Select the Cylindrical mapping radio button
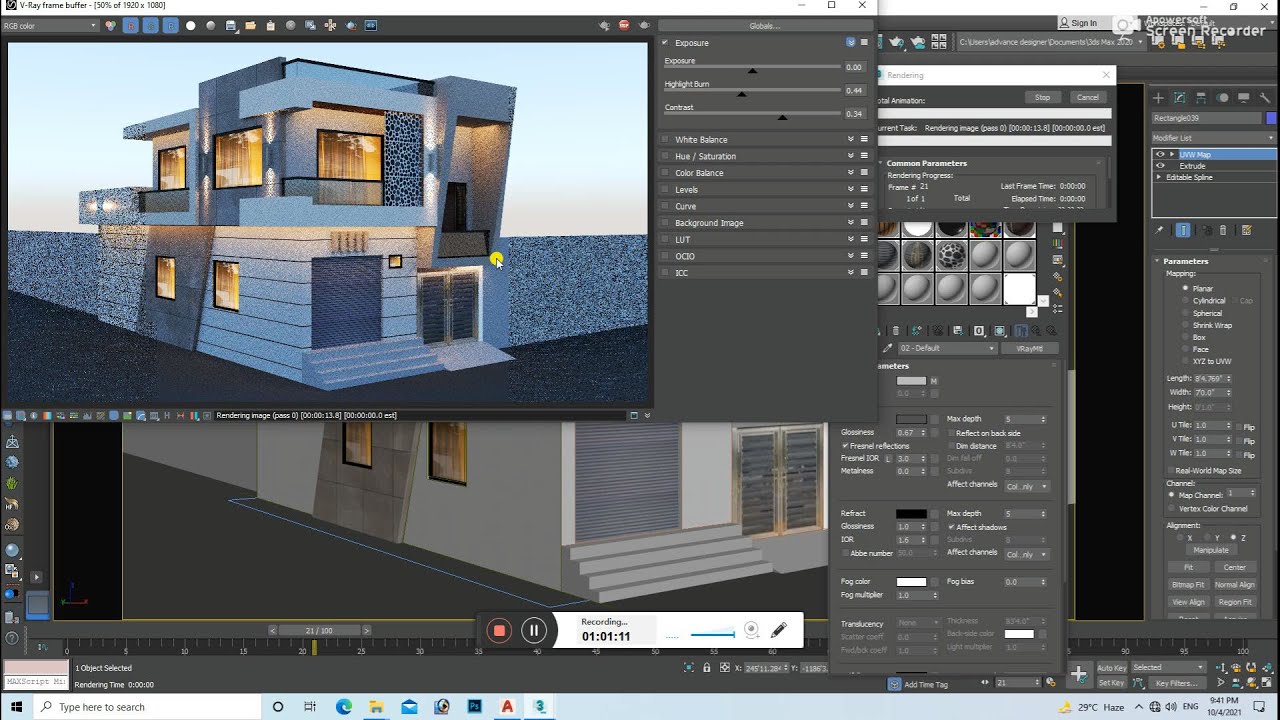This screenshot has height=720, width=1280. pyautogui.click(x=1186, y=300)
